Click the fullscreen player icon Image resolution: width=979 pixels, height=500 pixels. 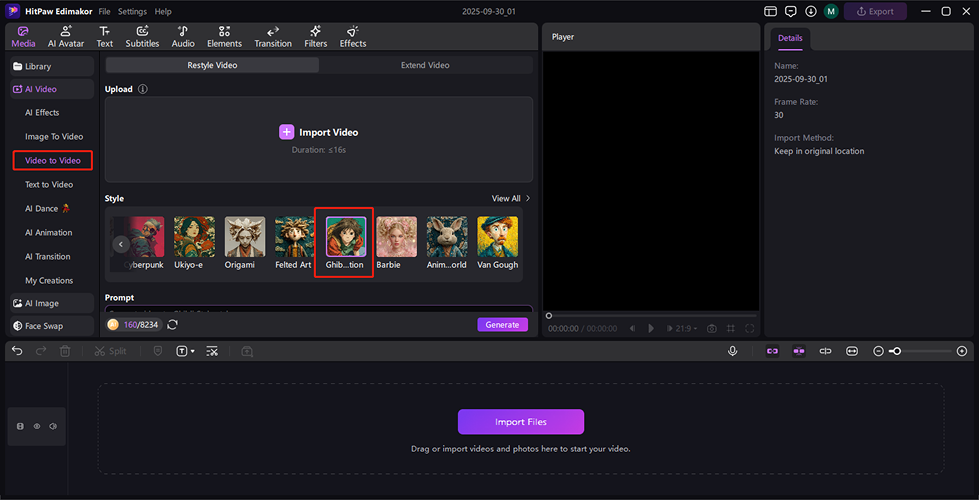(750, 328)
